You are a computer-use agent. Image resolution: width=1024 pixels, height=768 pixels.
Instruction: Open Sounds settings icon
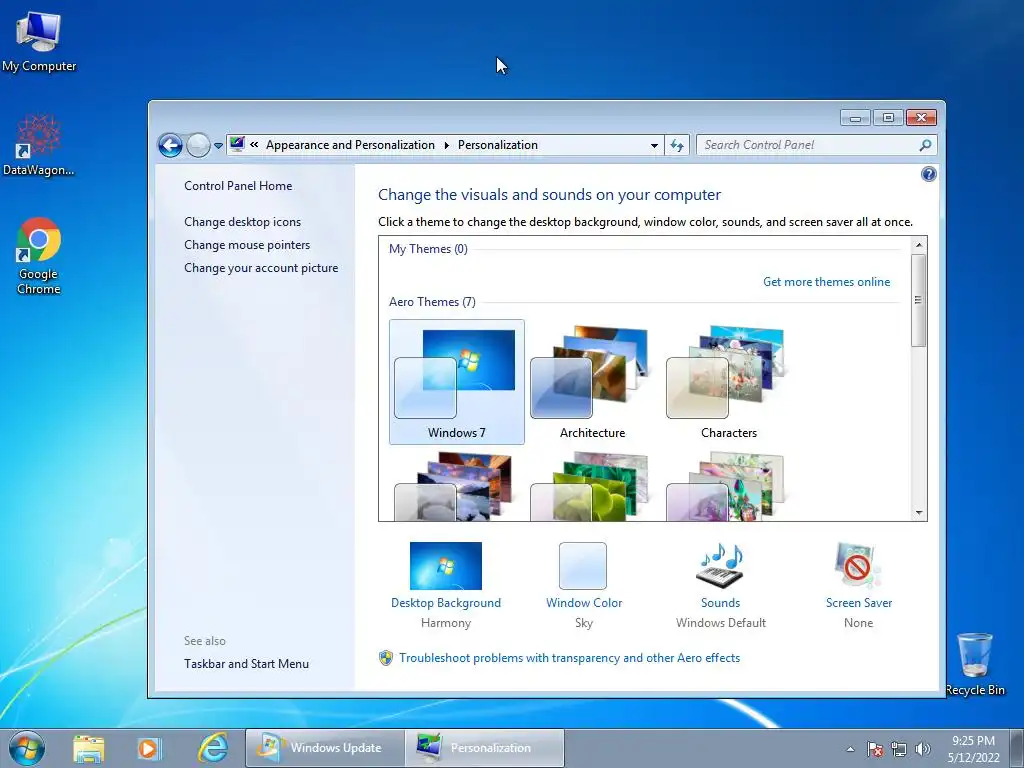click(720, 566)
